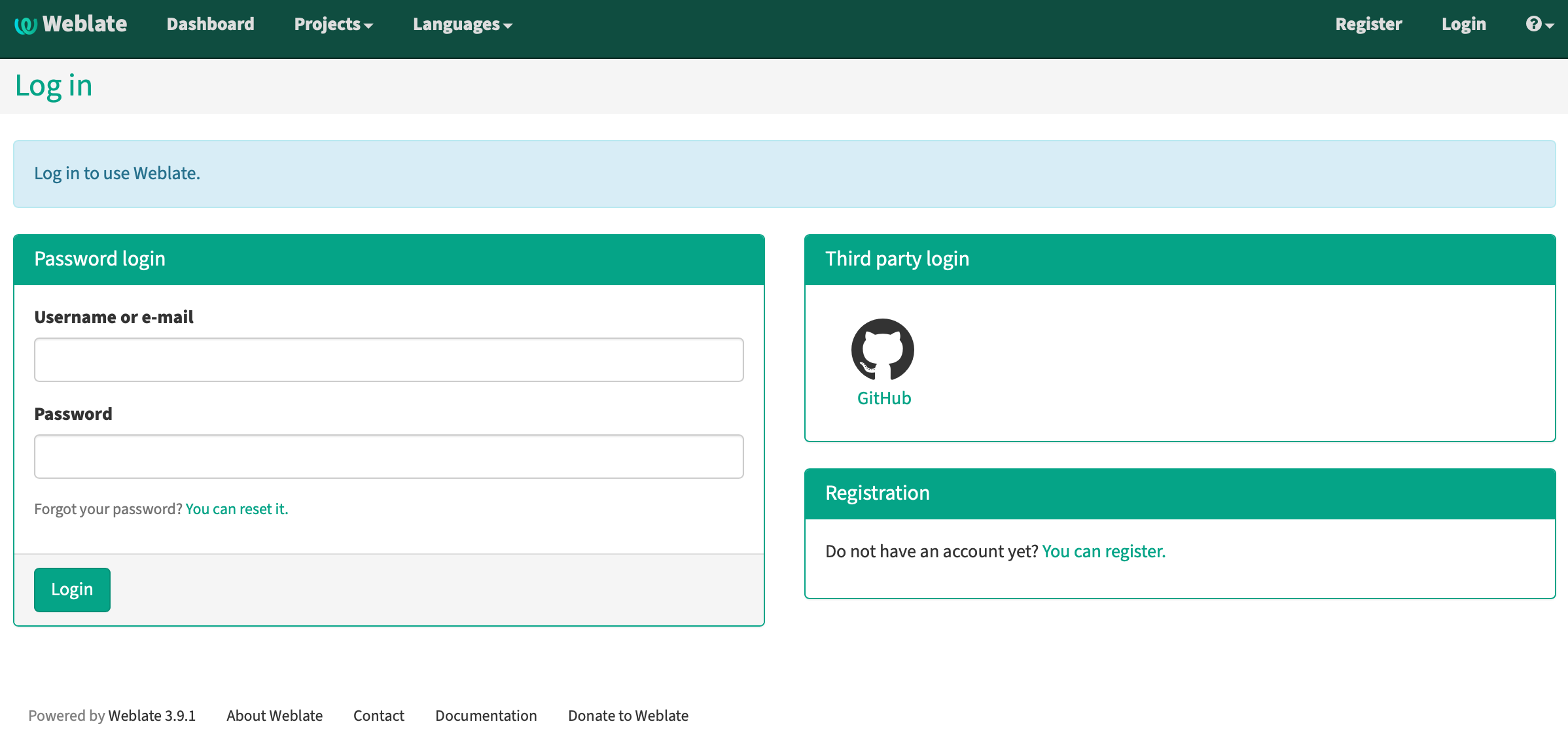Click the GitHub octocat icon
Image resolution: width=1568 pixels, height=747 pixels.
[x=883, y=349]
